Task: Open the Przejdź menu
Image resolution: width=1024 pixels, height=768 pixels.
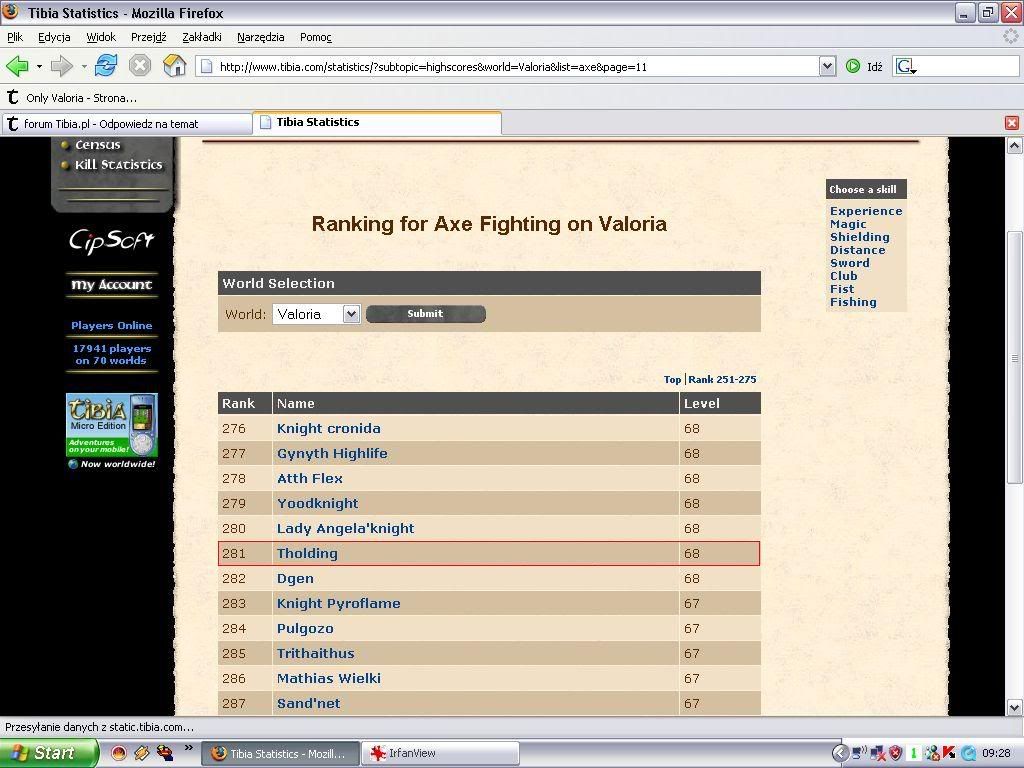Action: (149, 37)
